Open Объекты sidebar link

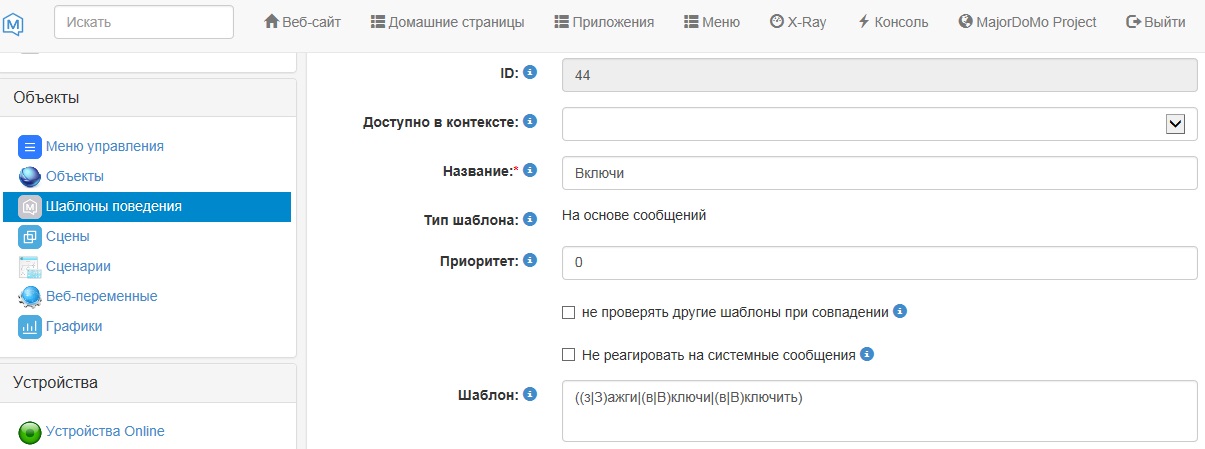click(75, 176)
